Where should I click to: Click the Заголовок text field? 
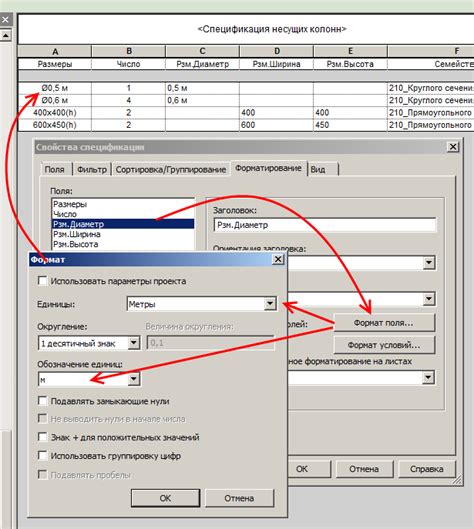pos(325,225)
